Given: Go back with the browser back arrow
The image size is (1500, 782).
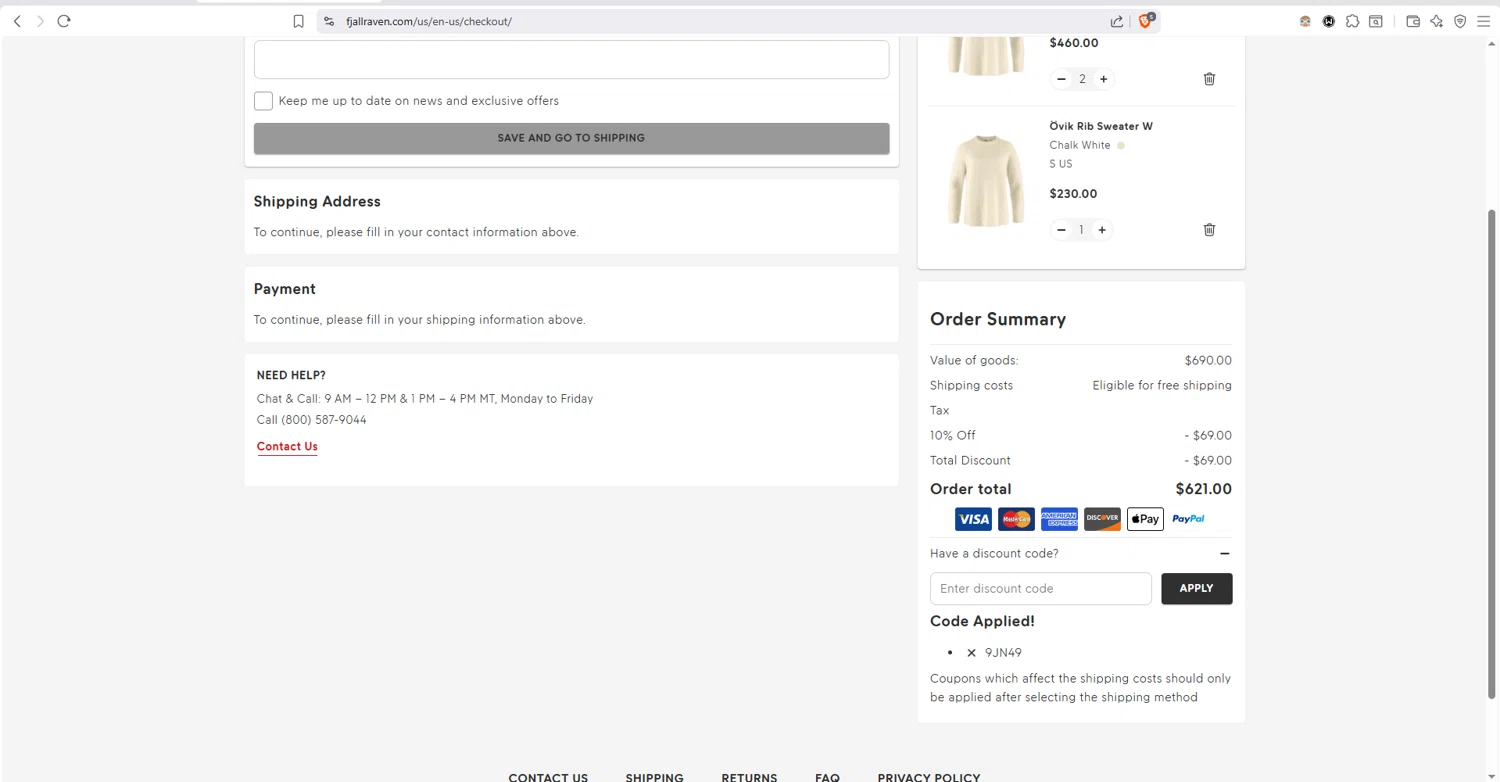Looking at the screenshot, I should click(x=17, y=21).
